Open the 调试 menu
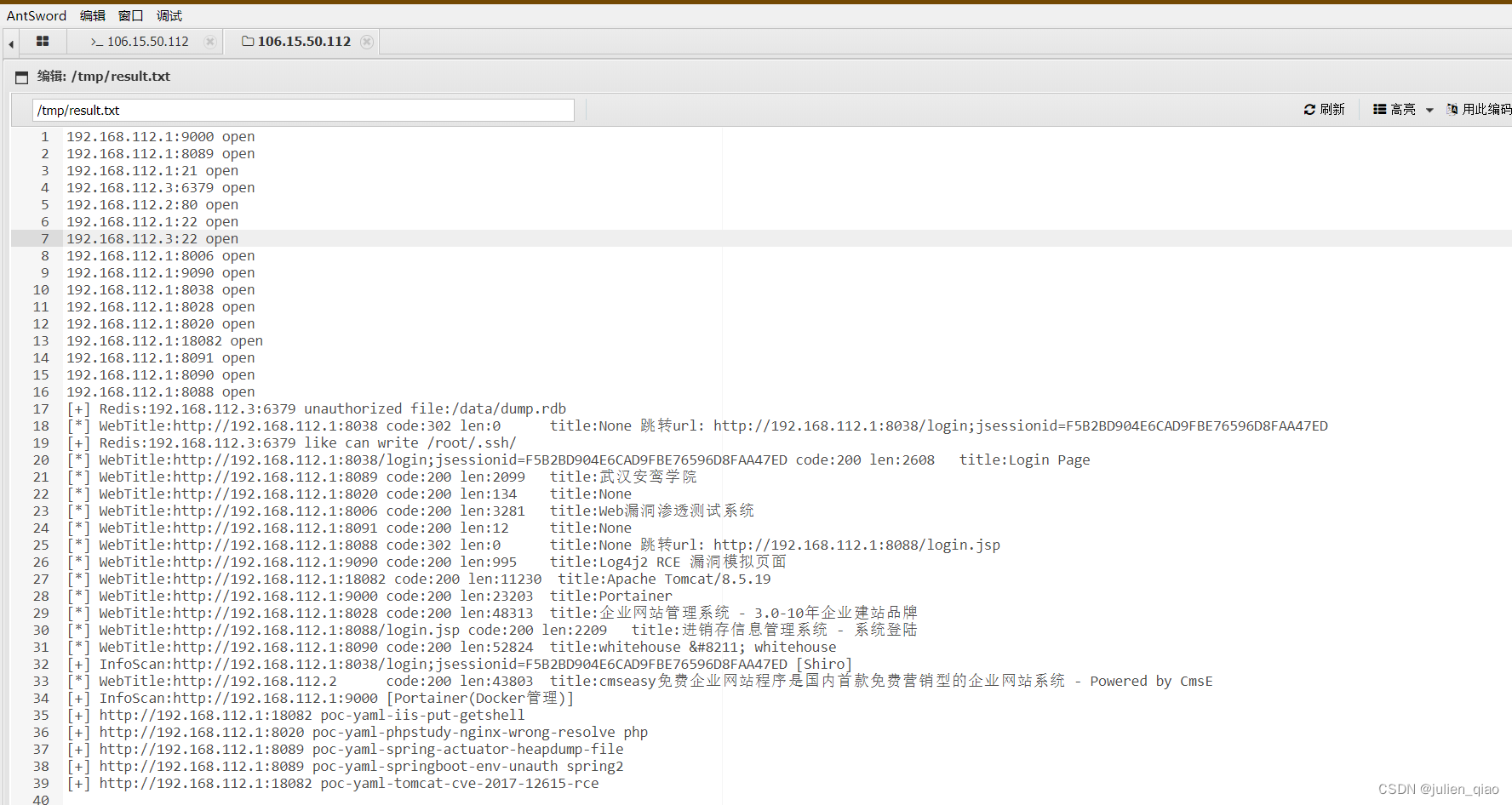The height and width of the screenshot is (805, 1512). coord(169,15)
